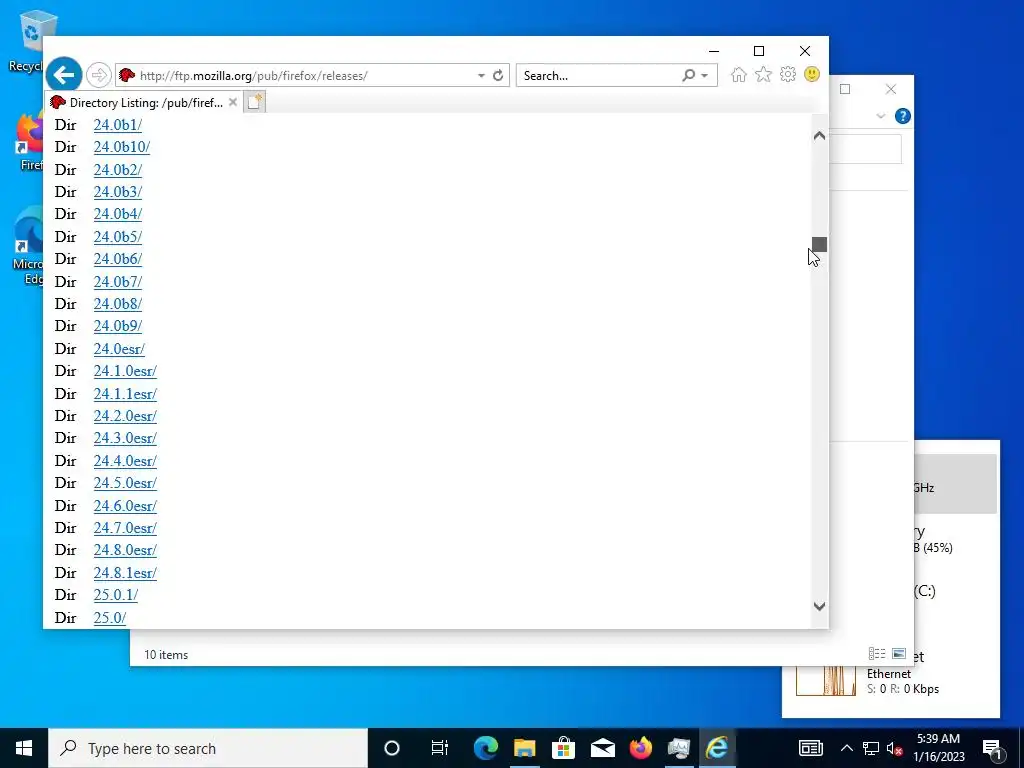1024x768 pixels.
Task: Click the muted volume tray icon
Action: click(895, 748)
